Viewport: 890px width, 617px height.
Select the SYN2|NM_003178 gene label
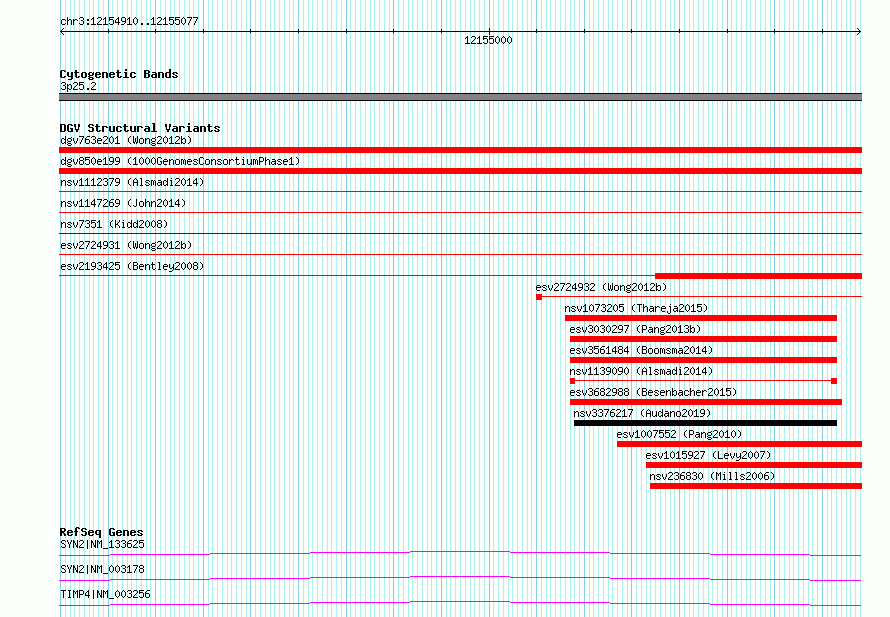(102, 569)
